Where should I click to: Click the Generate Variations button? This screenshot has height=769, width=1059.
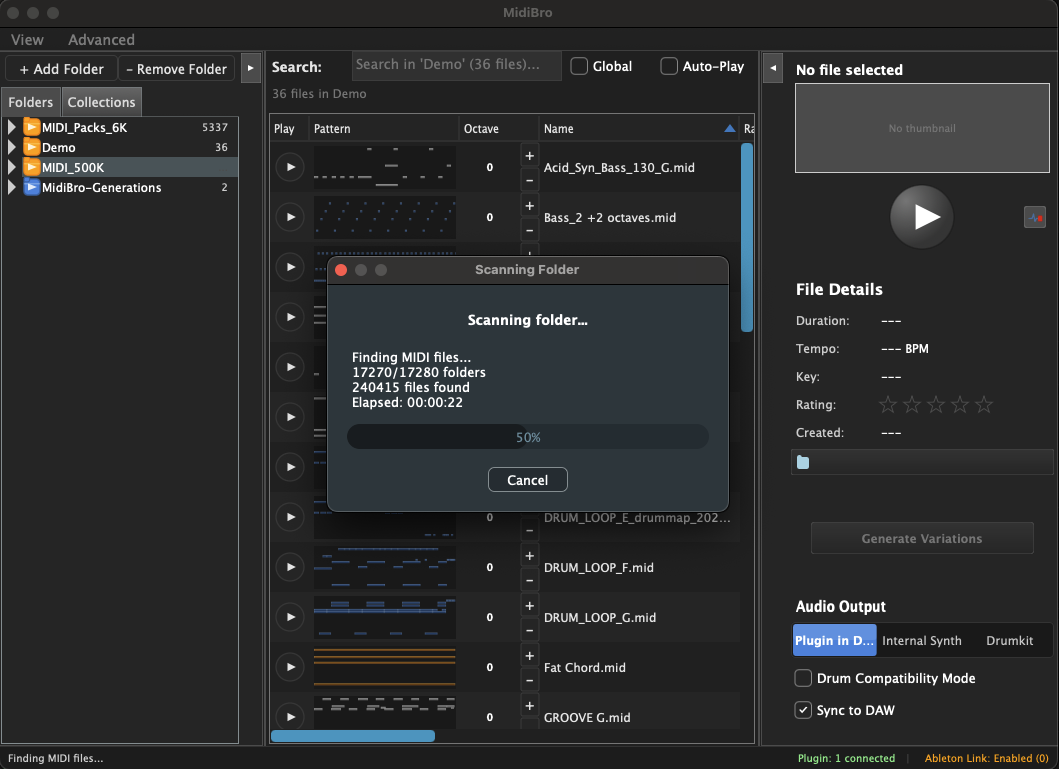922,538
